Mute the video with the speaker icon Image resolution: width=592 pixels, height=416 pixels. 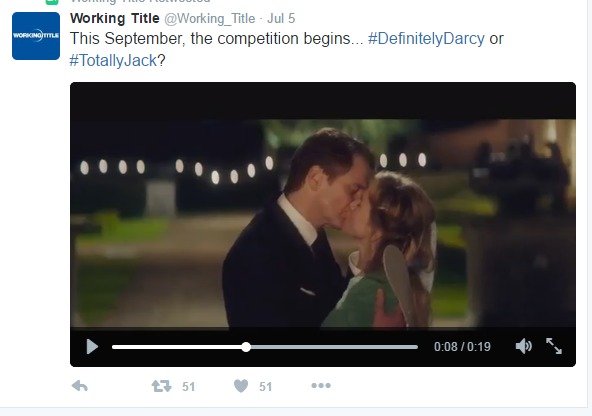pos(524,346)
